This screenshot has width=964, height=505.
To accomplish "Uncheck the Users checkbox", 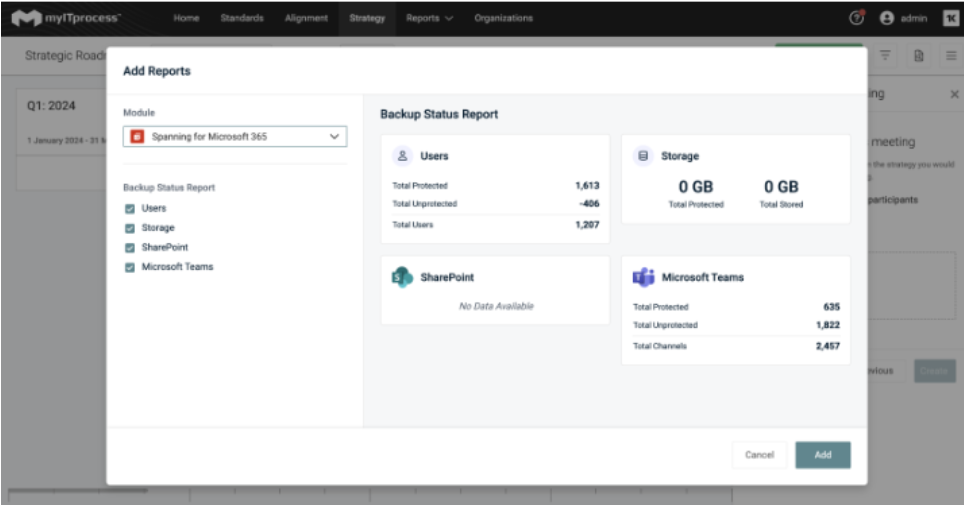I will pyautogui.click(x=130, y=209).
